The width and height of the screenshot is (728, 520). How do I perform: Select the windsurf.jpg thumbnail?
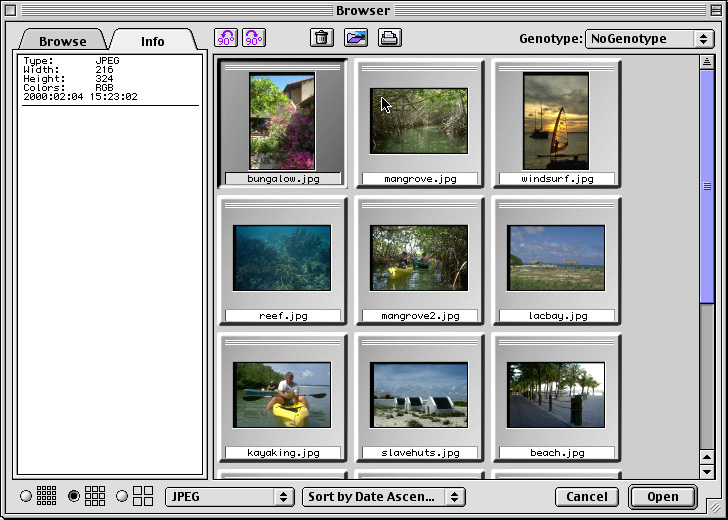[557, 123]
